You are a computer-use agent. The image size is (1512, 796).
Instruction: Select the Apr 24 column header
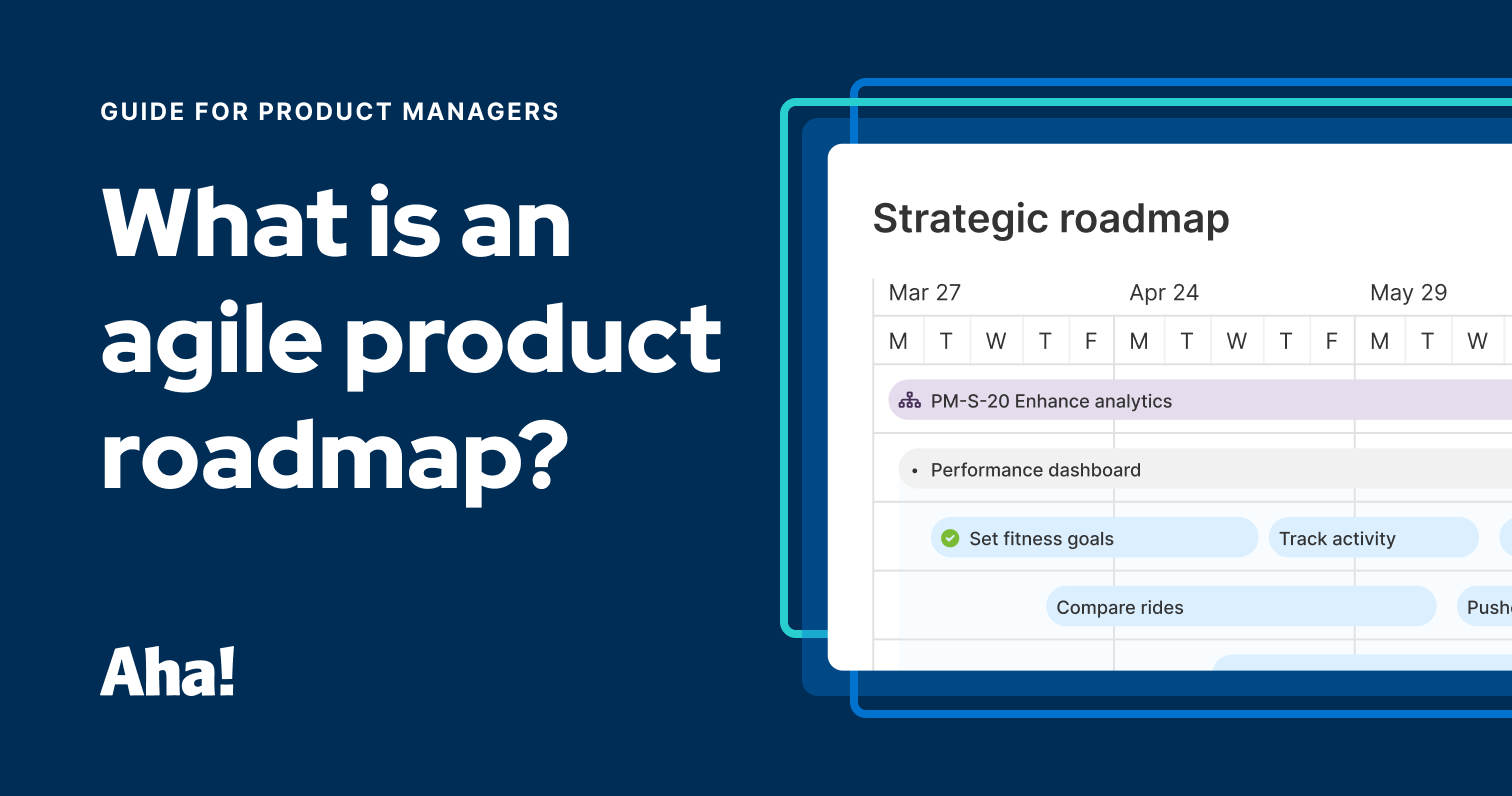pyautogui.click(x=1163, y=292)
